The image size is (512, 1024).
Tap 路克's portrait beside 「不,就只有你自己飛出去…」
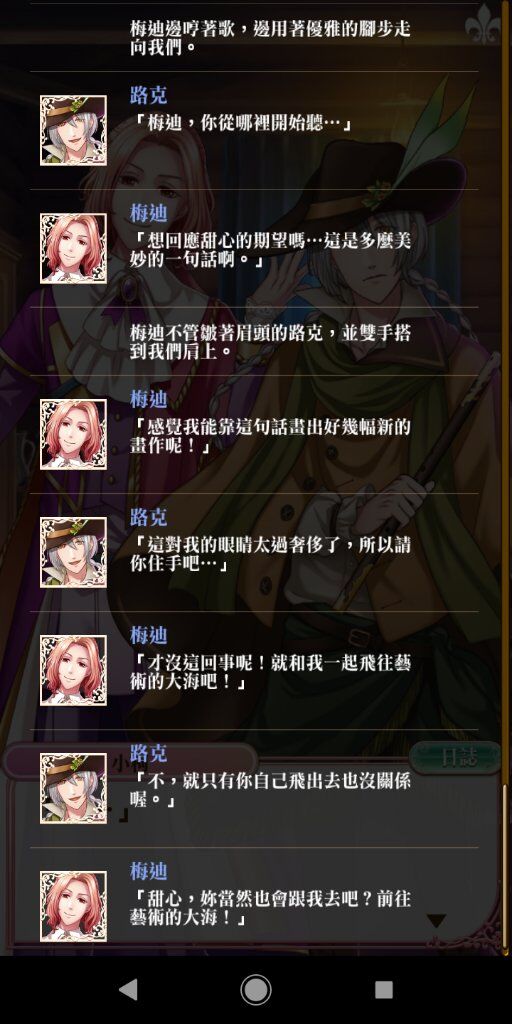(73, 788)
